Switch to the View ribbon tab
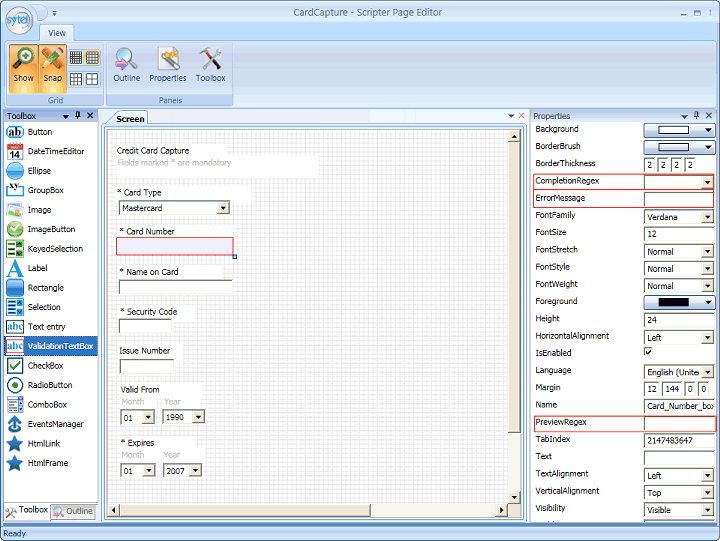Screen dimensions: 720x541 56,33
